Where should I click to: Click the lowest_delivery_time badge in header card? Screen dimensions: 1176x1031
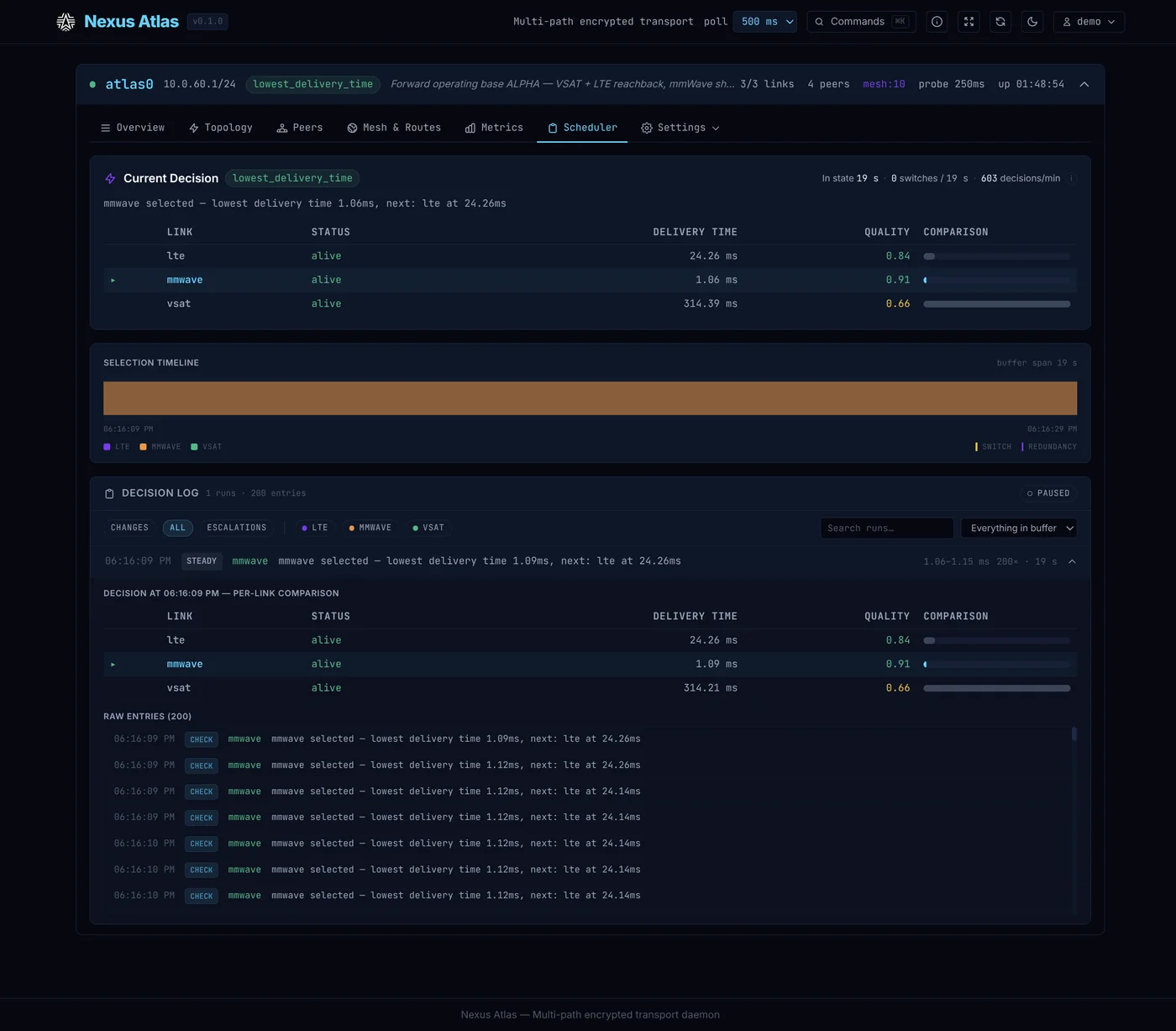coord(313,84)
